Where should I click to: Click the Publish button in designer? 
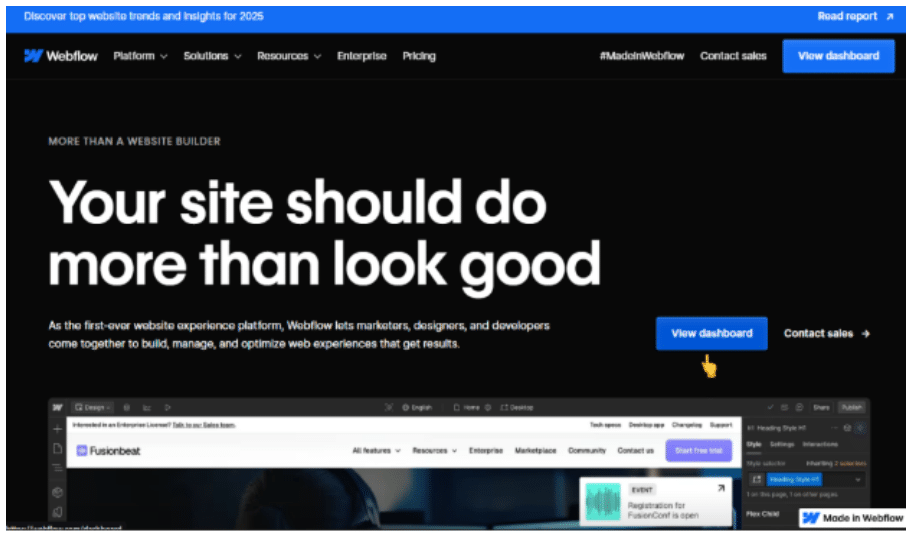pyautogui.click(x=851, y=407)
